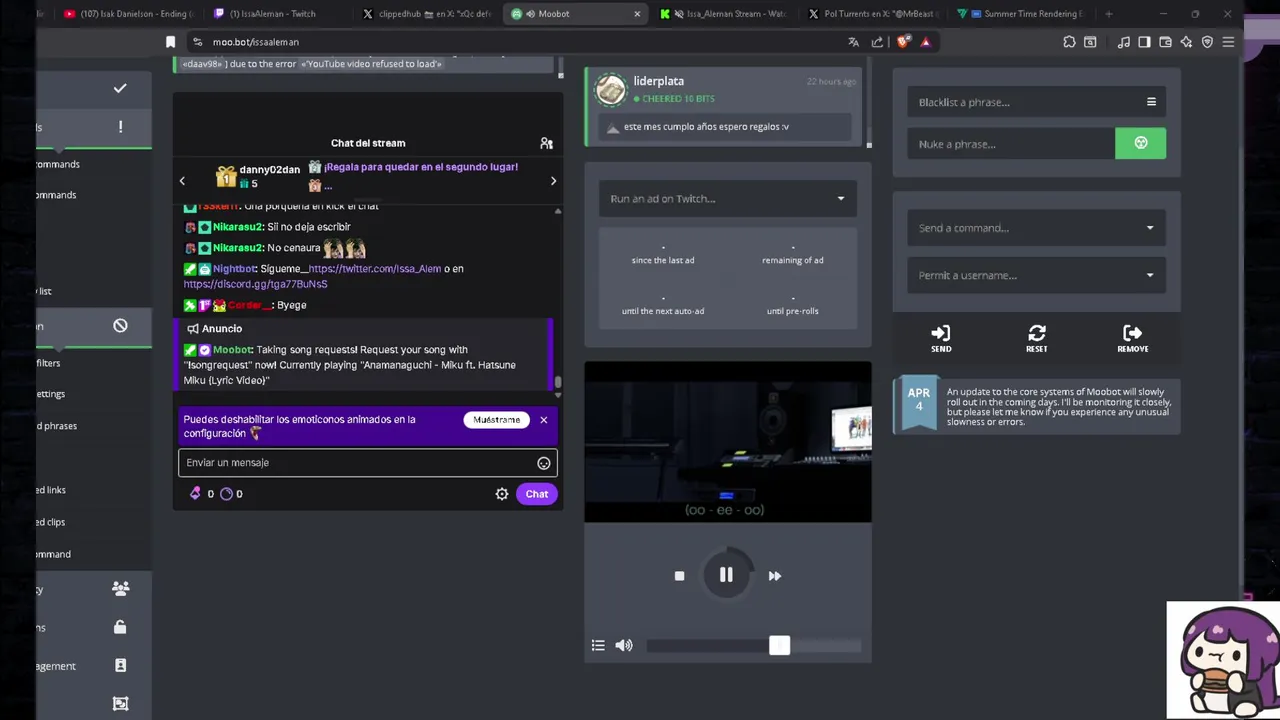The image size is (1280, 720).
Task: Click the Blacklist a phrase field
Action: [1036, 102]
